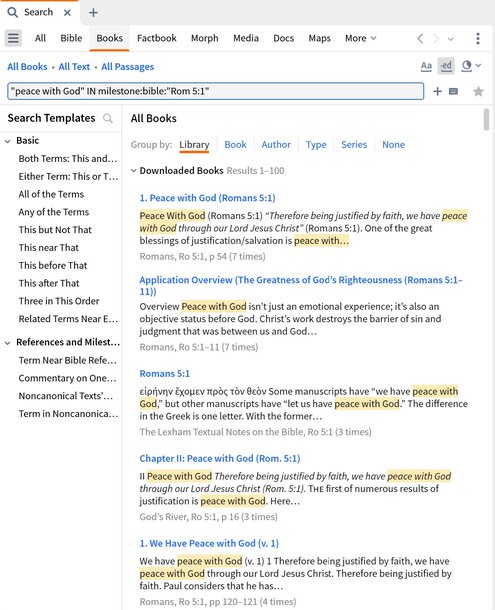Open the search keyboard helper icon
Screen dimensions: 495x610
453,91
